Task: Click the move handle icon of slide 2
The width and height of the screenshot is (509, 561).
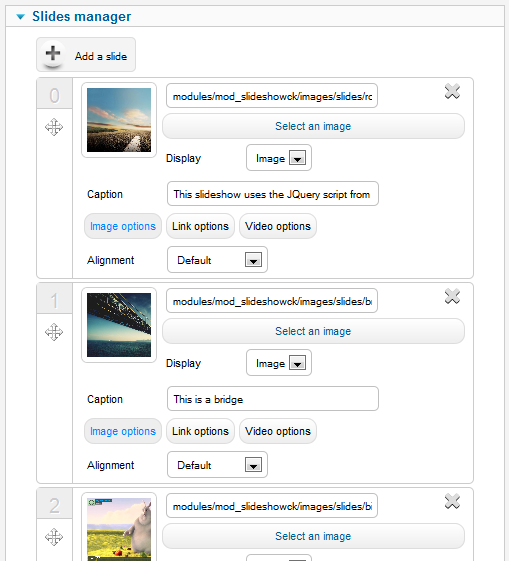Action: pos(54,537)
